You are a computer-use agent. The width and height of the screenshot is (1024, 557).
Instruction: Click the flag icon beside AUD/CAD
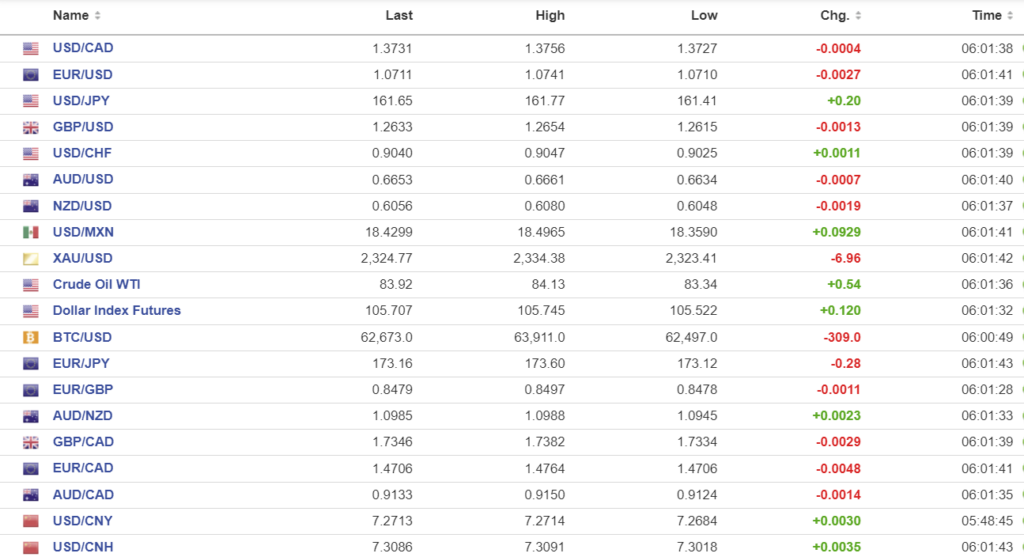[x=31, y=495]
